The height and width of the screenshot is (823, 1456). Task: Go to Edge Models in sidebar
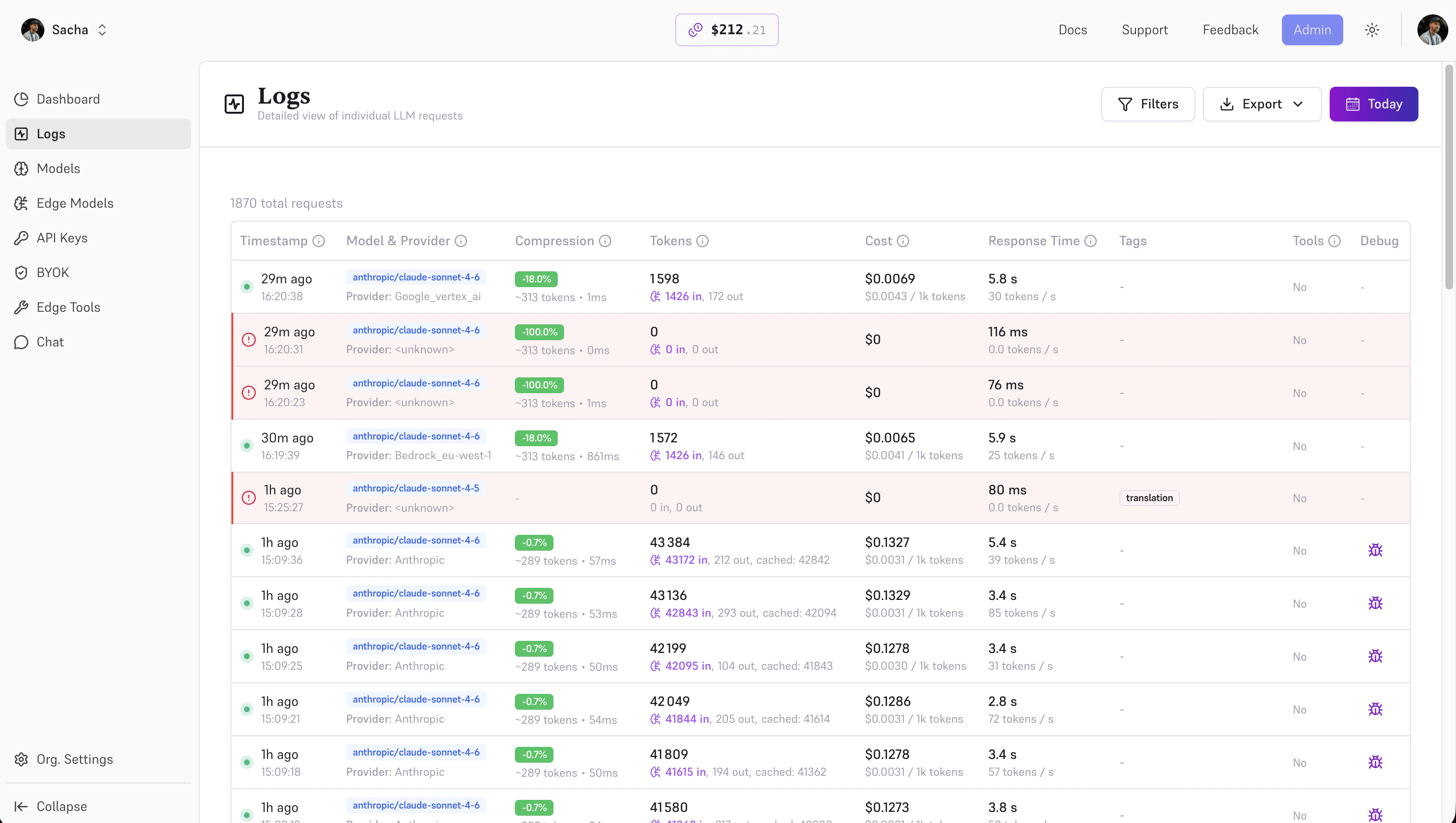click(x=75, y=203)
